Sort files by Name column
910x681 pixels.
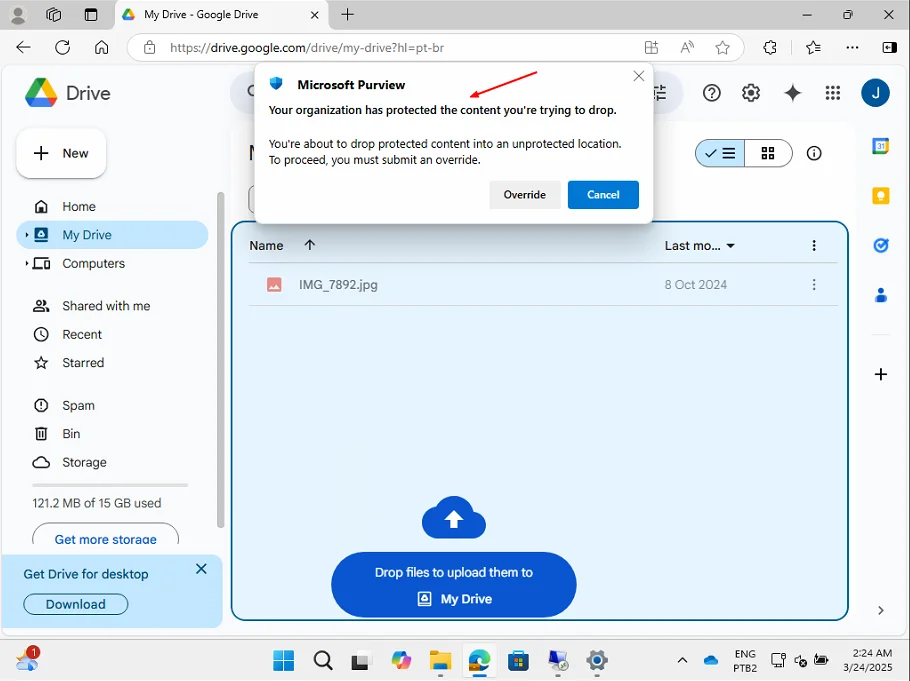coord(266,246)
